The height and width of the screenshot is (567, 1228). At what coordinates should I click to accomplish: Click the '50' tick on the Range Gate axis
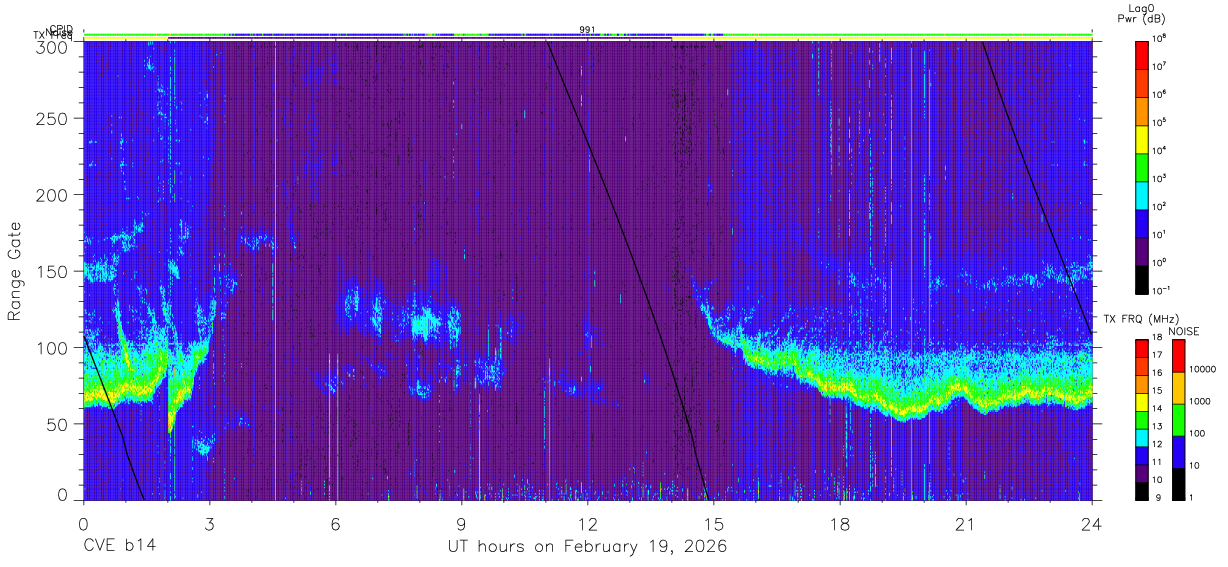(58, 423)
